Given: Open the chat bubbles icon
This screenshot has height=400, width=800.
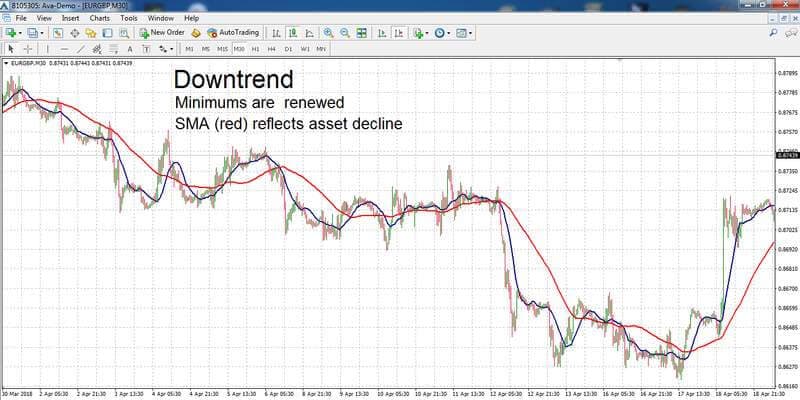Looking at the screenshot, I should [x=790, y=33].
